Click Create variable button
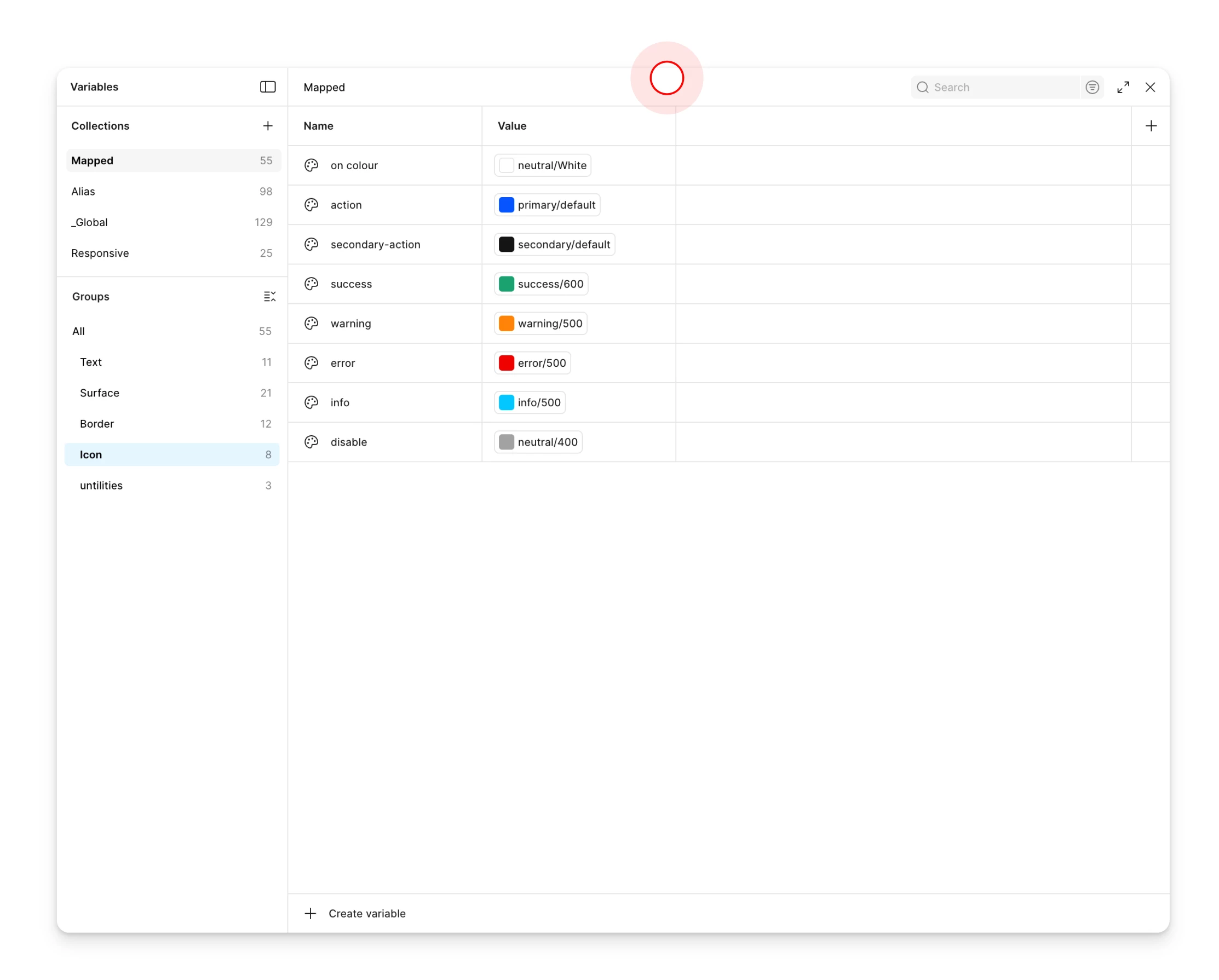Screen dimensions: 1219x980 coord(367,913)
